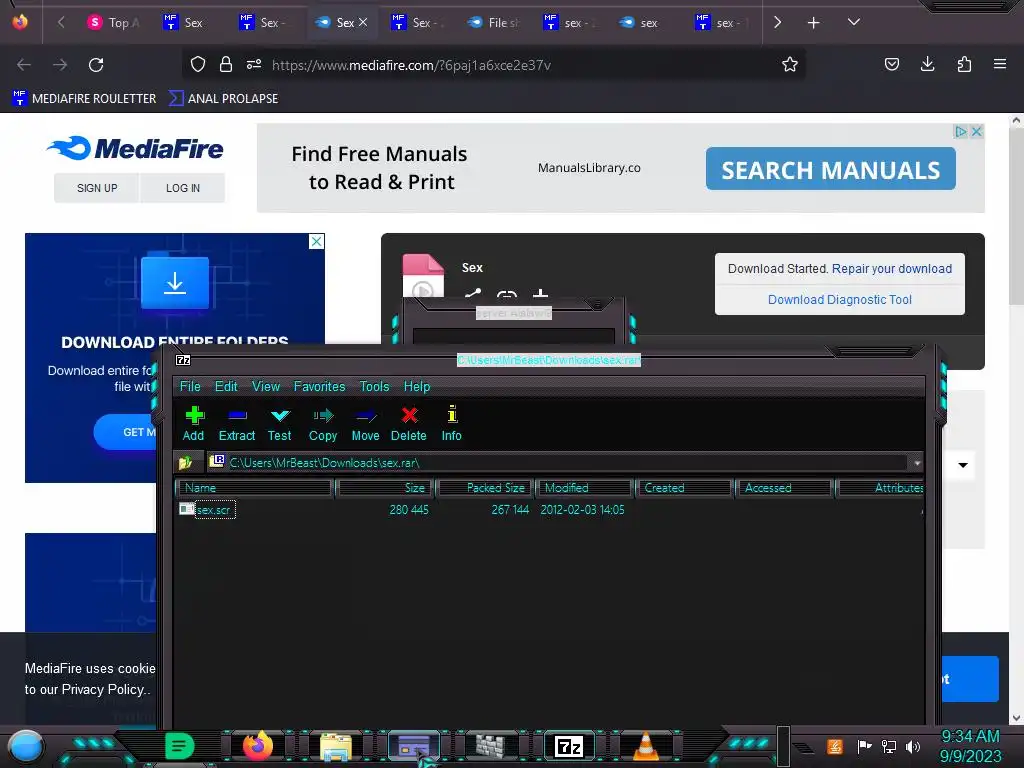Bookmark this page with the star icon
Image resolution: width=1024 pixels, height=768 pixels.
tap(790, 64)
